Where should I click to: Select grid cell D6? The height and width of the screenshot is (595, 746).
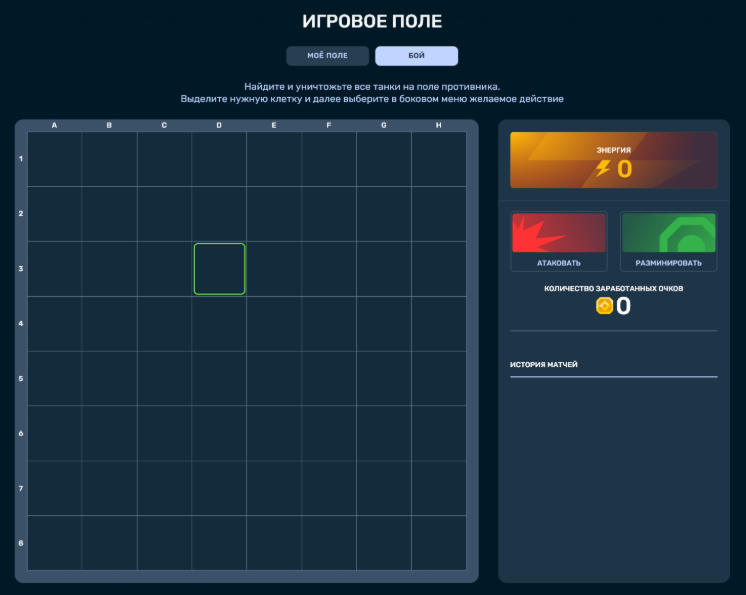219,433
